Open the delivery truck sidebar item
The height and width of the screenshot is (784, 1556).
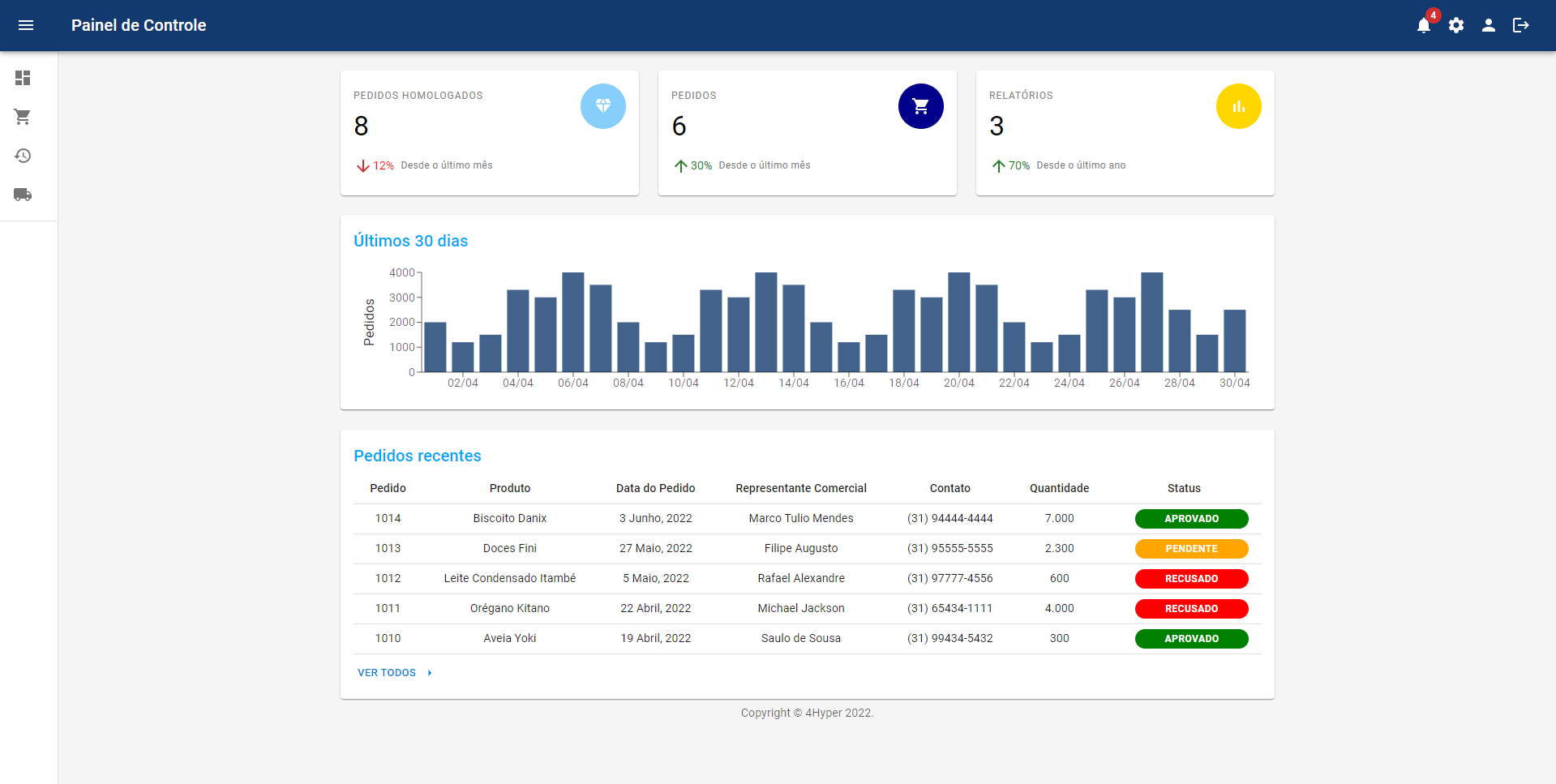pos(23,195)
